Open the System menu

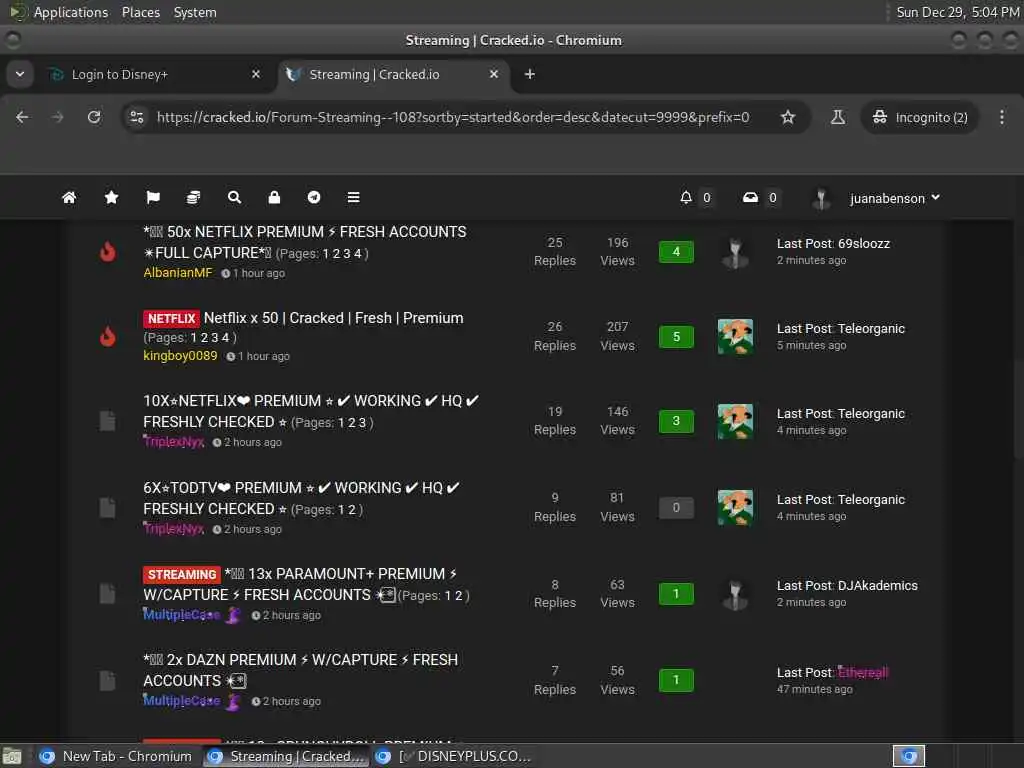tap(195, 12)
